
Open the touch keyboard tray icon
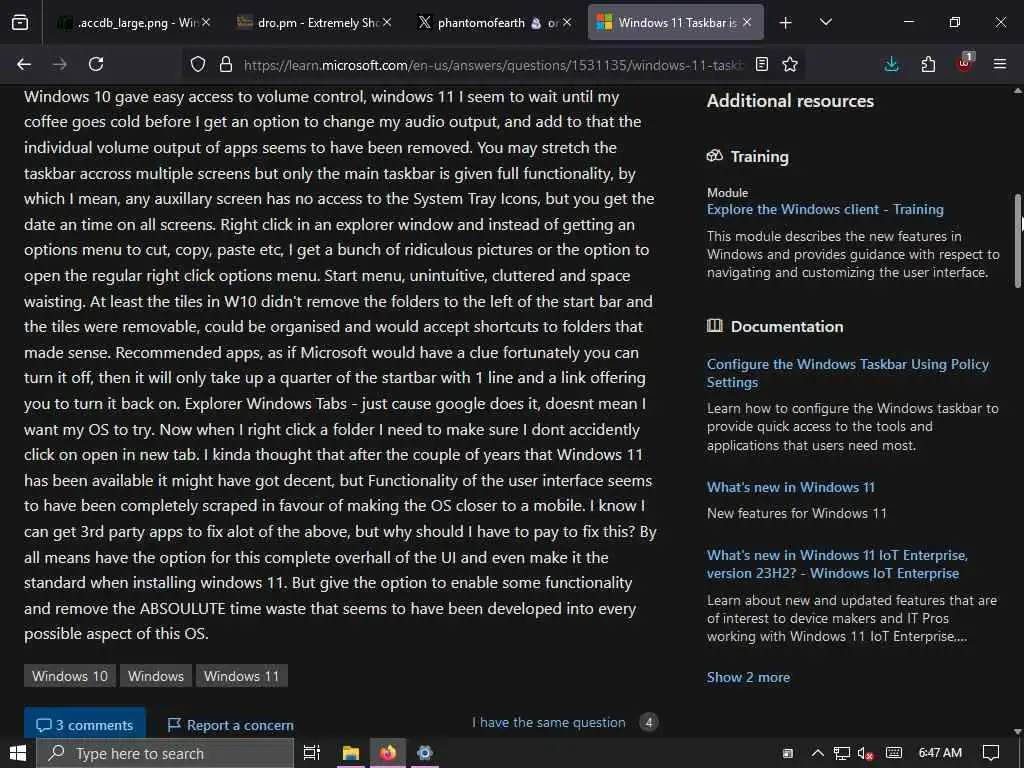893,753
